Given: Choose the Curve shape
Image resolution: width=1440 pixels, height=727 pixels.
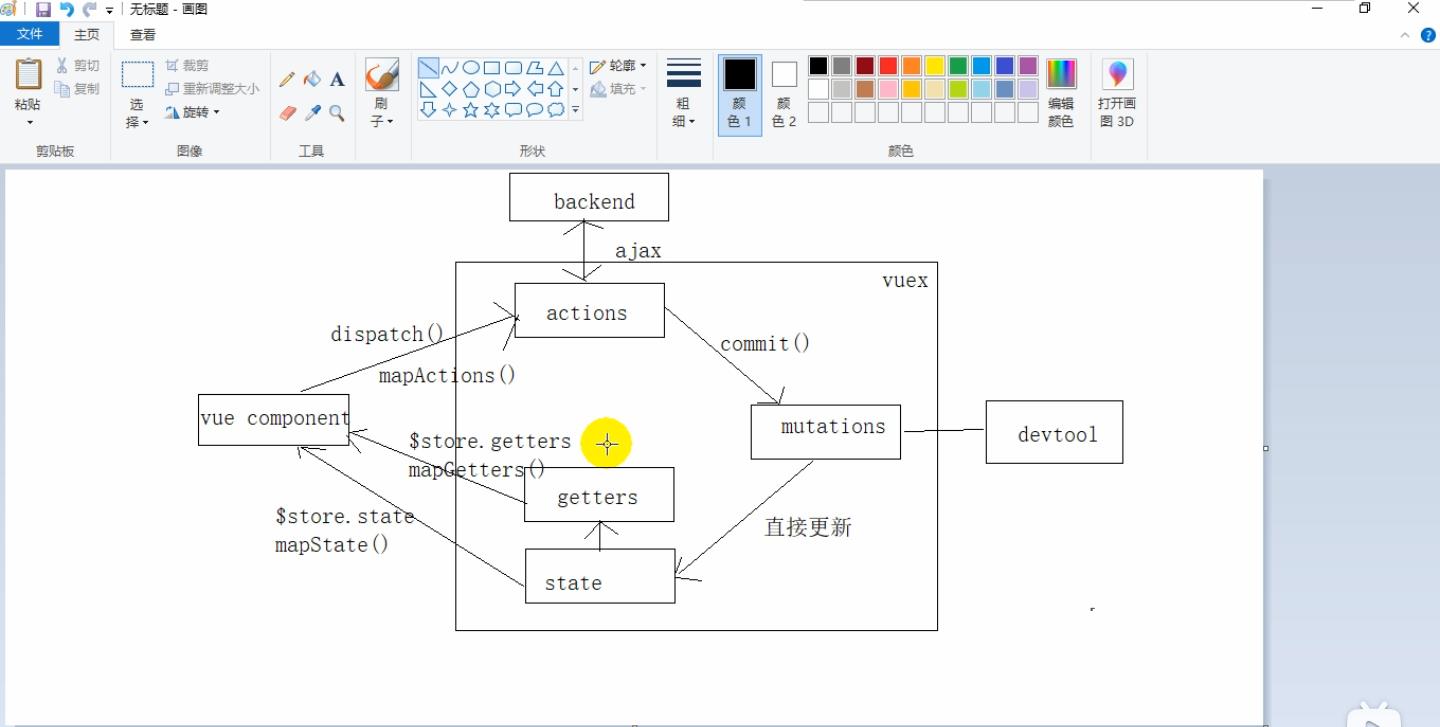Looking at the screenshot, I should click(450, 68).
